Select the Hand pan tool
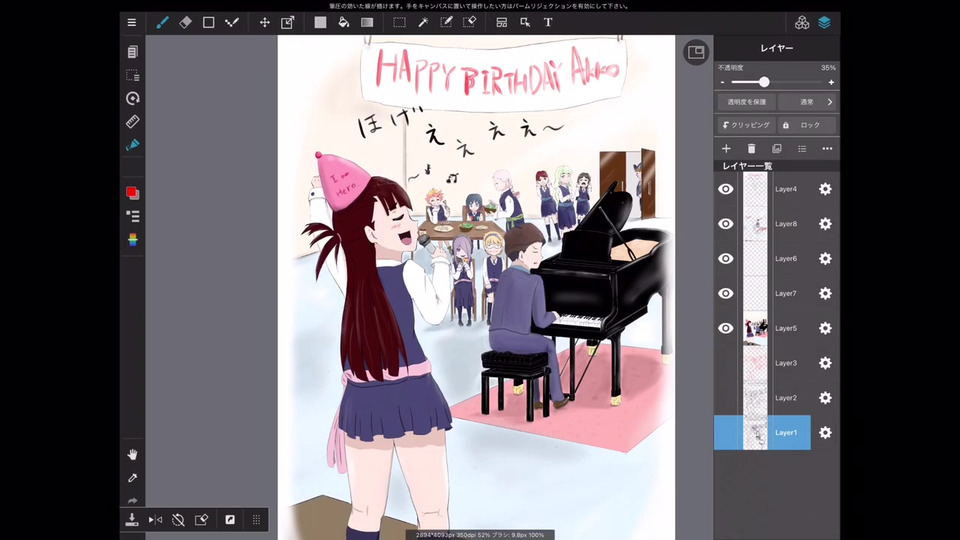This screenshot has width=960, height=540. click(132, 454)
